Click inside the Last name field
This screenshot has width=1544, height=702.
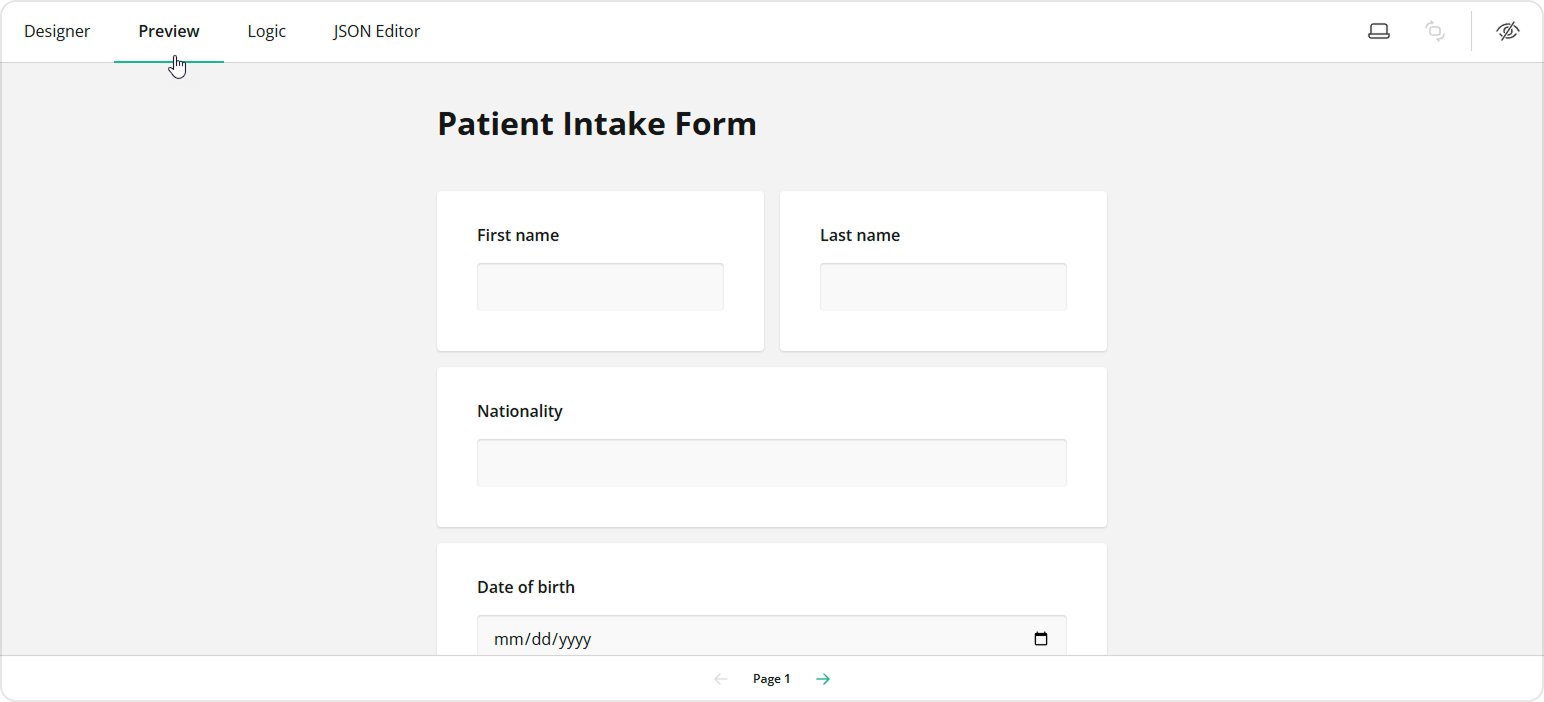tap(942, 286)
